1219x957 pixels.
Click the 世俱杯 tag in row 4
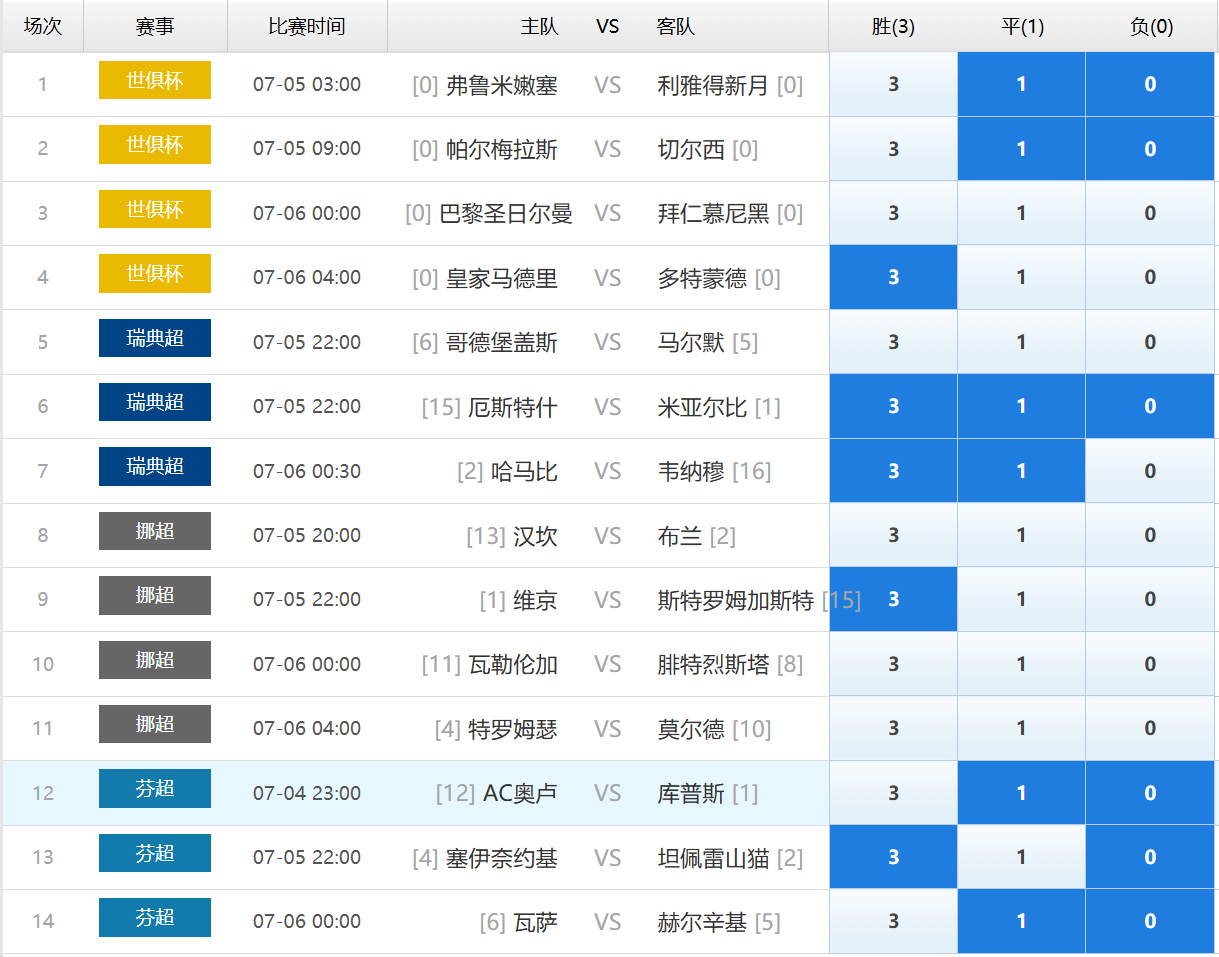pos(155,273)
